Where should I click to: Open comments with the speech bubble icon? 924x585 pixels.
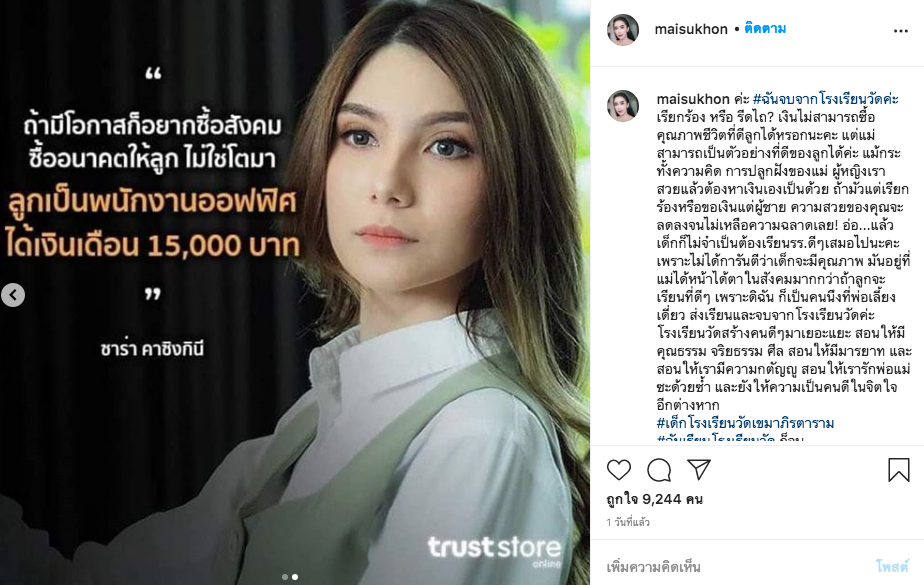(x=659, y=470)
